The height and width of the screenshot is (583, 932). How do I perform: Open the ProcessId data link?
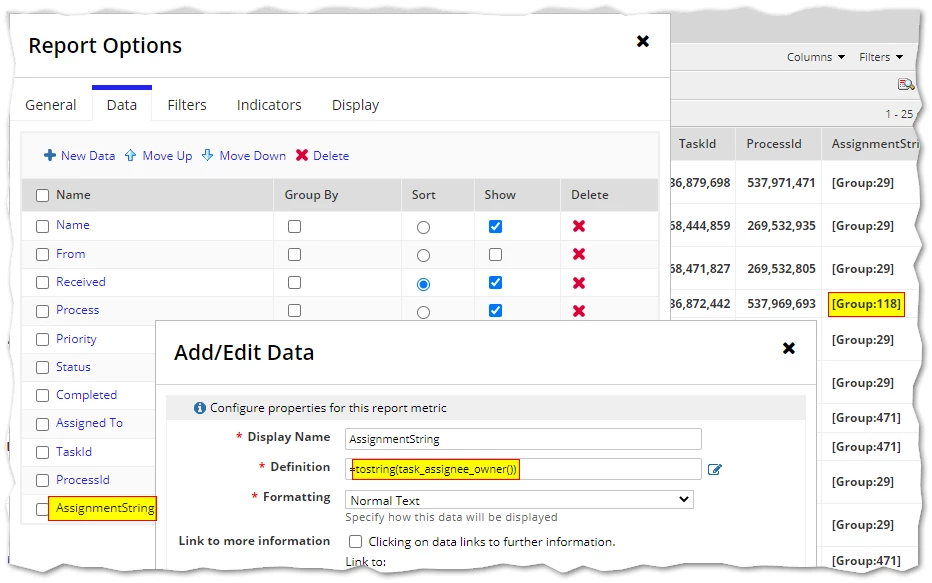[83, 480]
